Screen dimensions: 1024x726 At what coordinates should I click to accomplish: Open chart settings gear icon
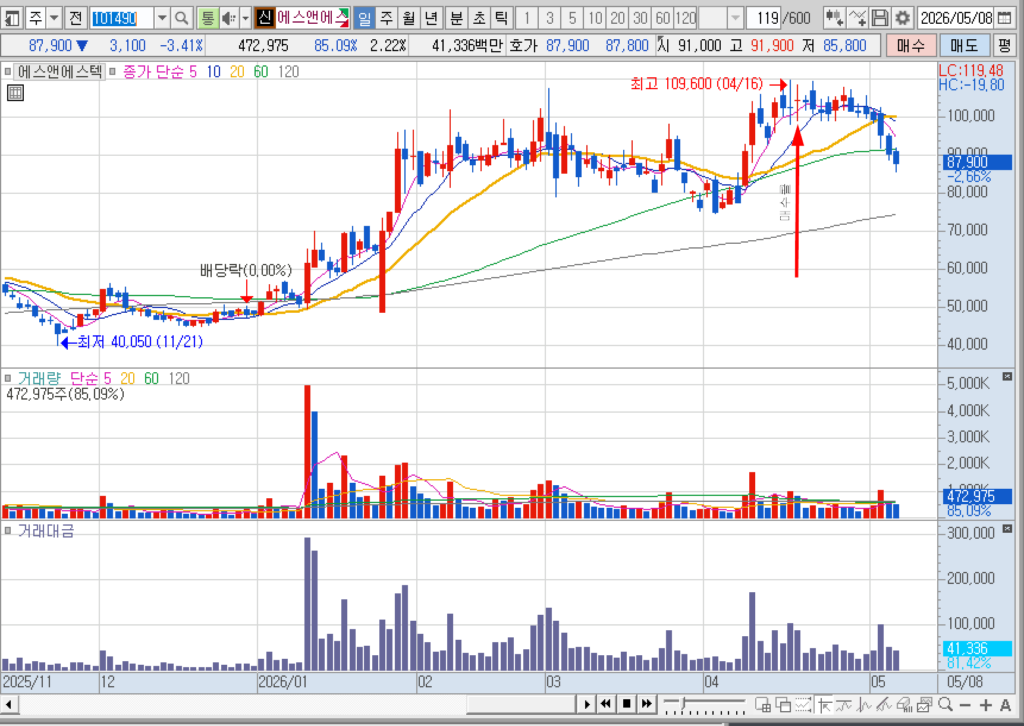903,18
